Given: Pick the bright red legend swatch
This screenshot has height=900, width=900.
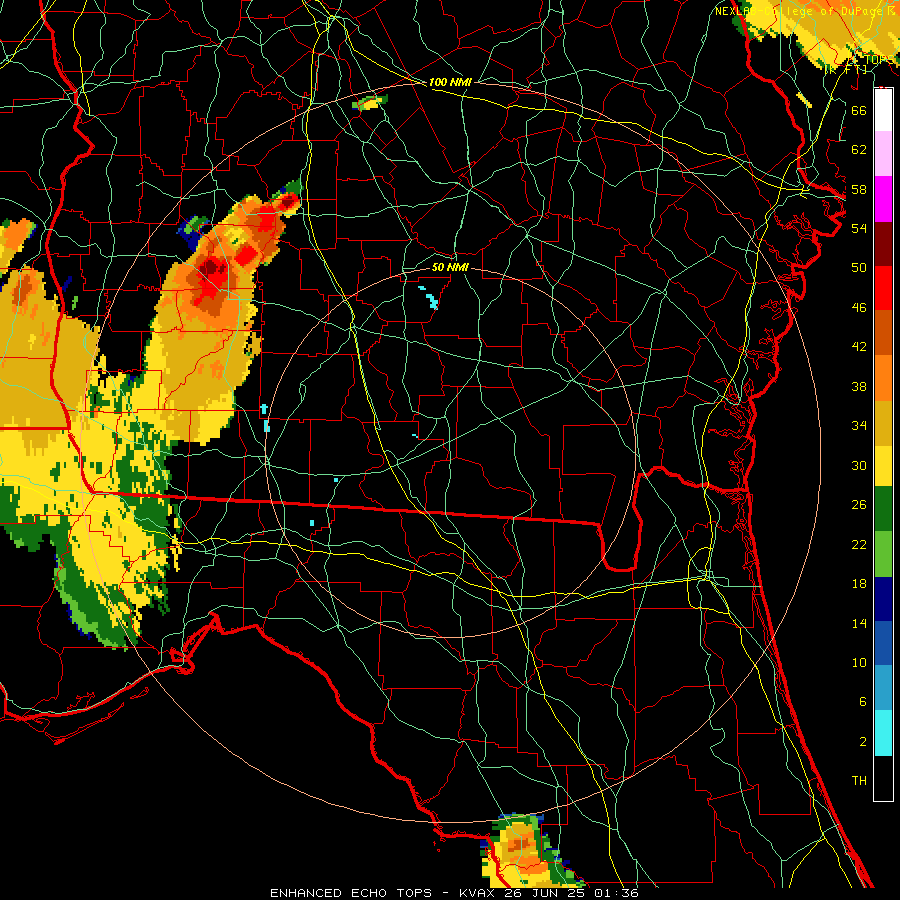Looking at the screenshot, I should coord(883,288).
